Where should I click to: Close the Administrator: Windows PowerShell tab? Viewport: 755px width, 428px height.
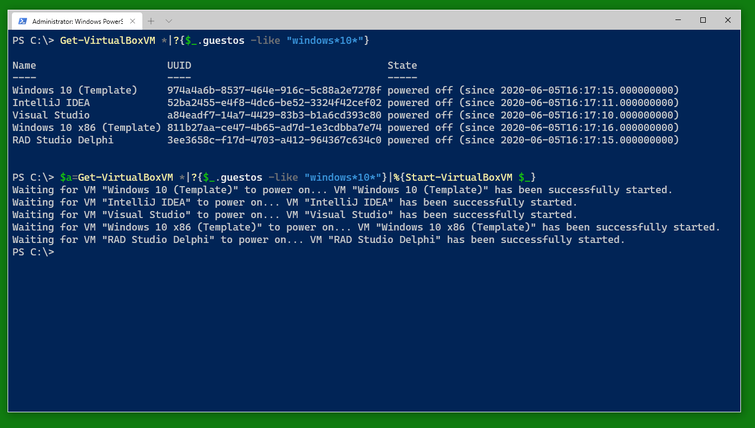click(132, 21)
